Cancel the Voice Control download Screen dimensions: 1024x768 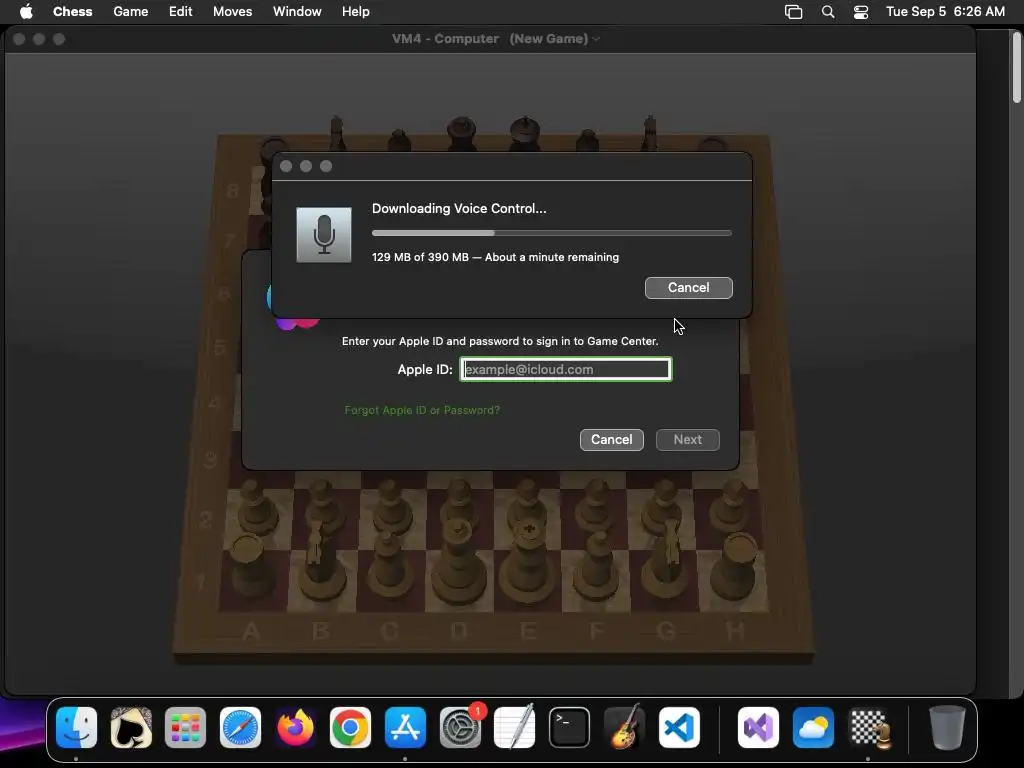tap(688, 288)
